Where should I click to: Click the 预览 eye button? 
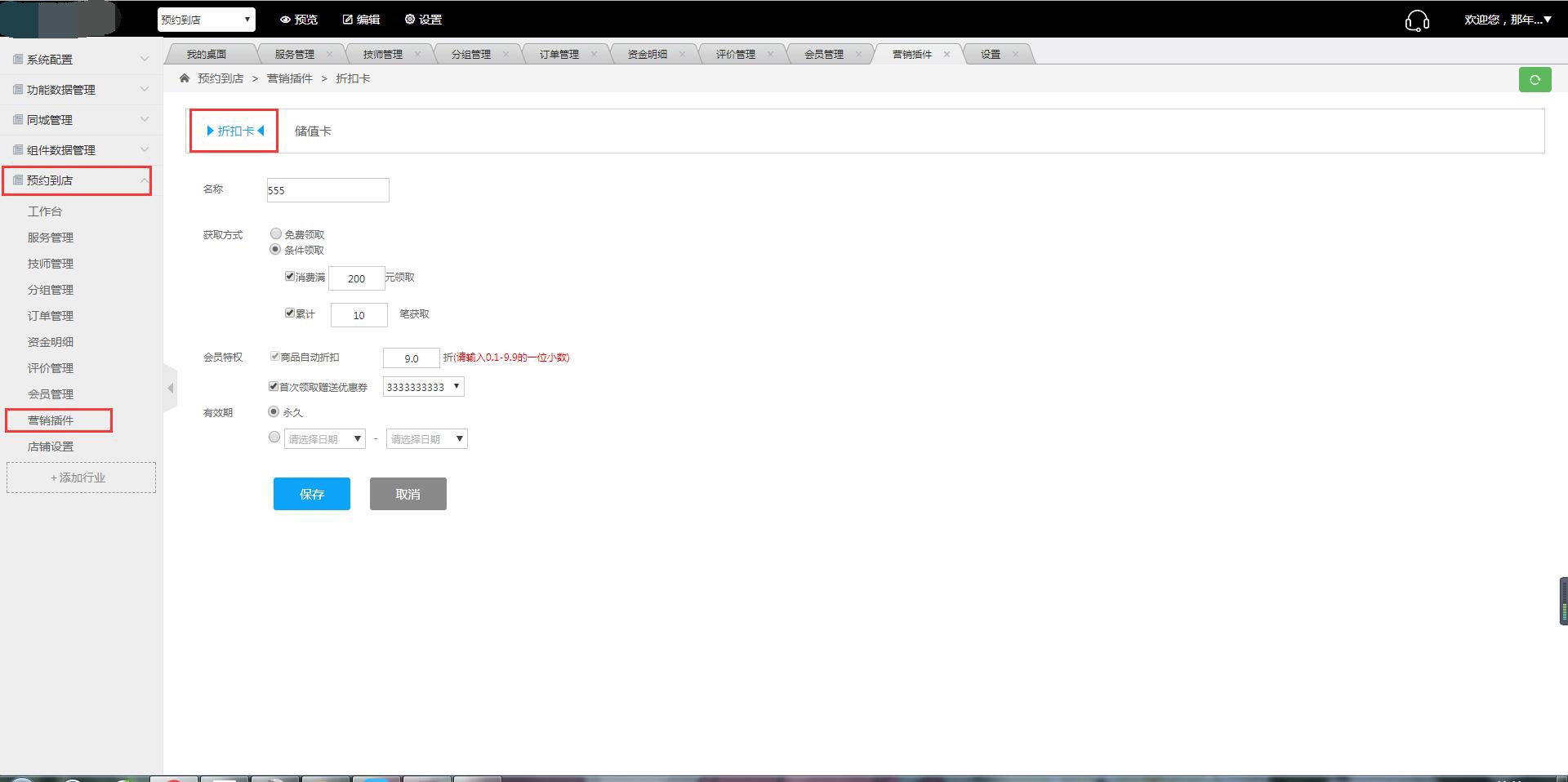click(299, 20)
